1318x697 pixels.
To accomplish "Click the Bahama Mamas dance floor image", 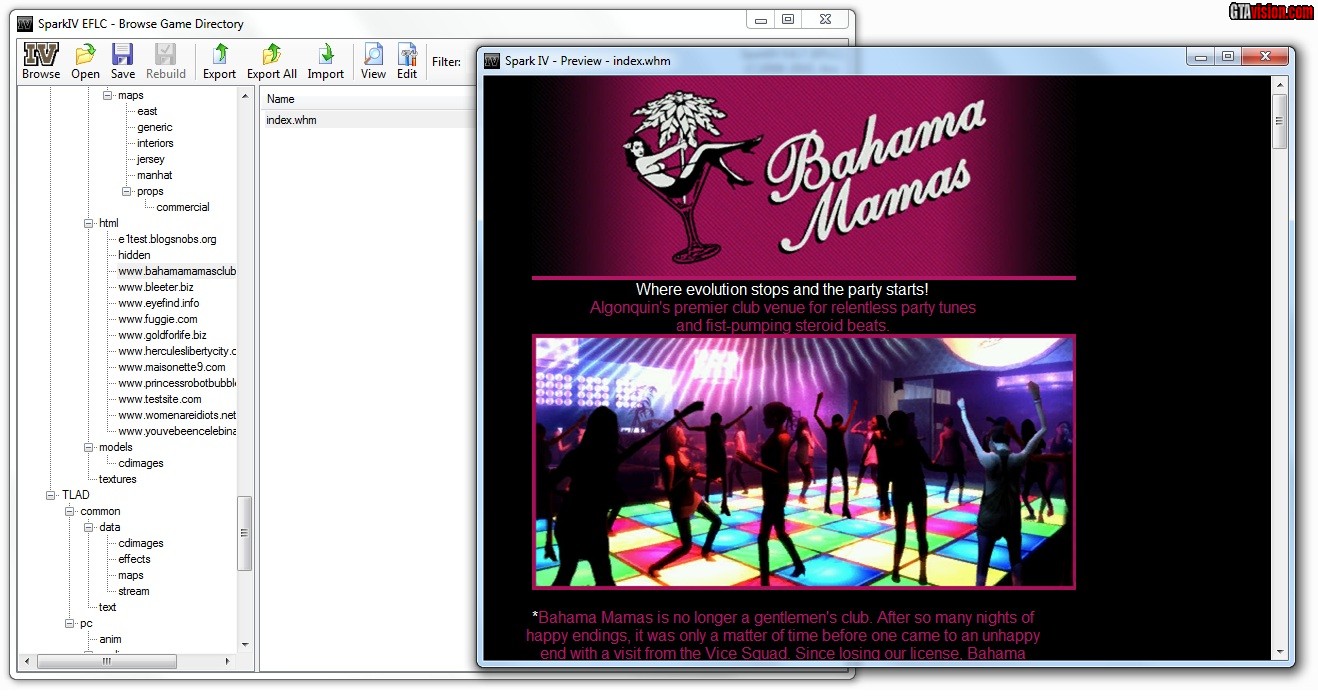I will coord(803,462).
